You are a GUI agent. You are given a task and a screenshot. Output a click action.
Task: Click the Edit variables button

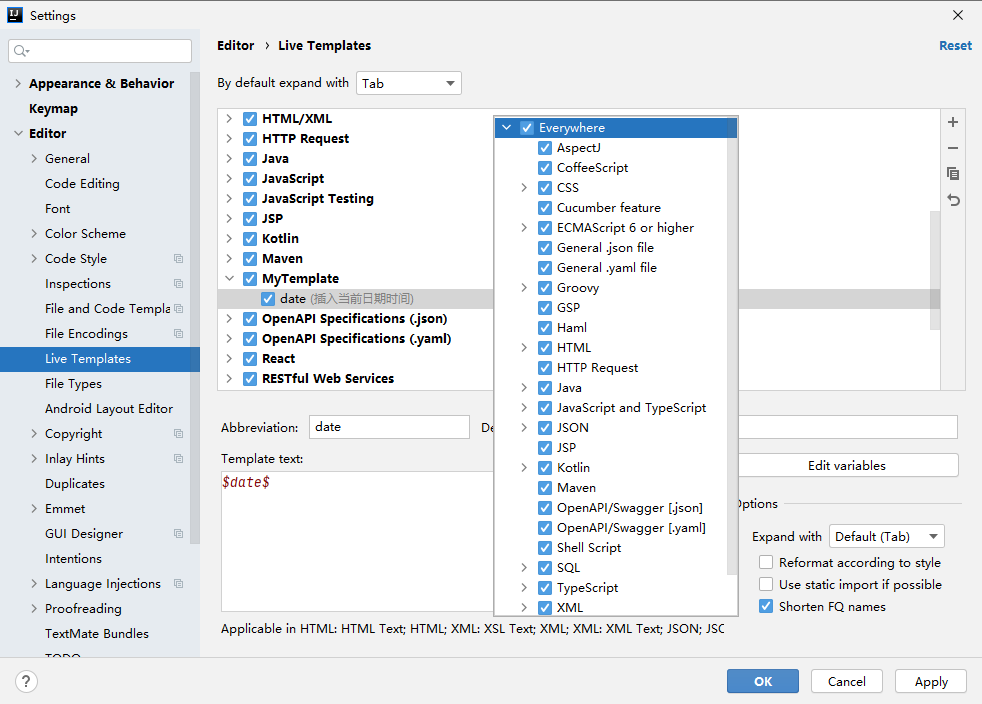click(846, 465)
